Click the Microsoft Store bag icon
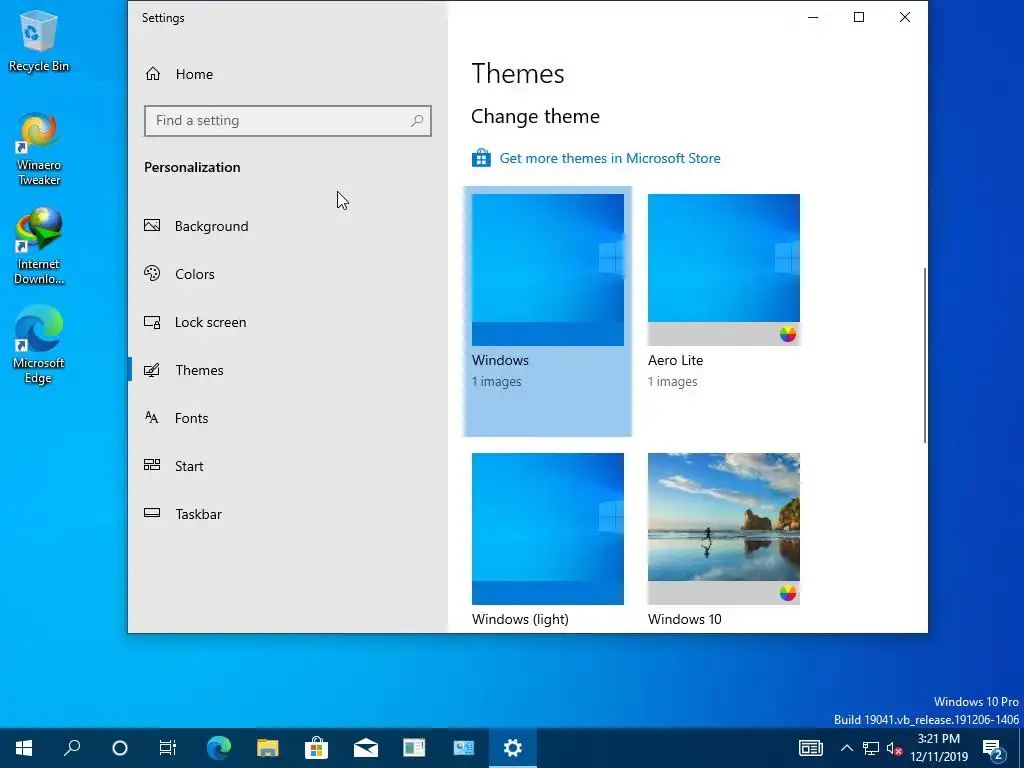 click(481, 158)
